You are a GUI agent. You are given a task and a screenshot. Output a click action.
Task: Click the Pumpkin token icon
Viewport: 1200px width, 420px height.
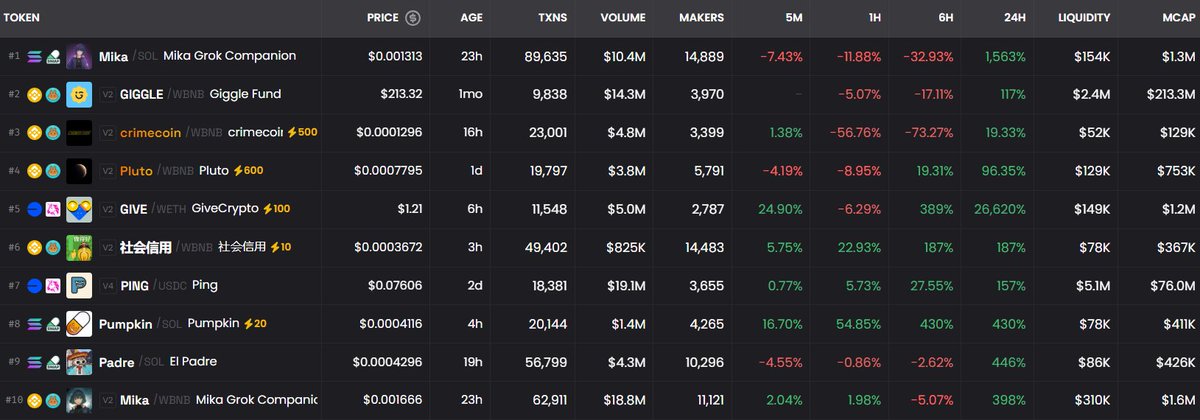pos(79,324)
